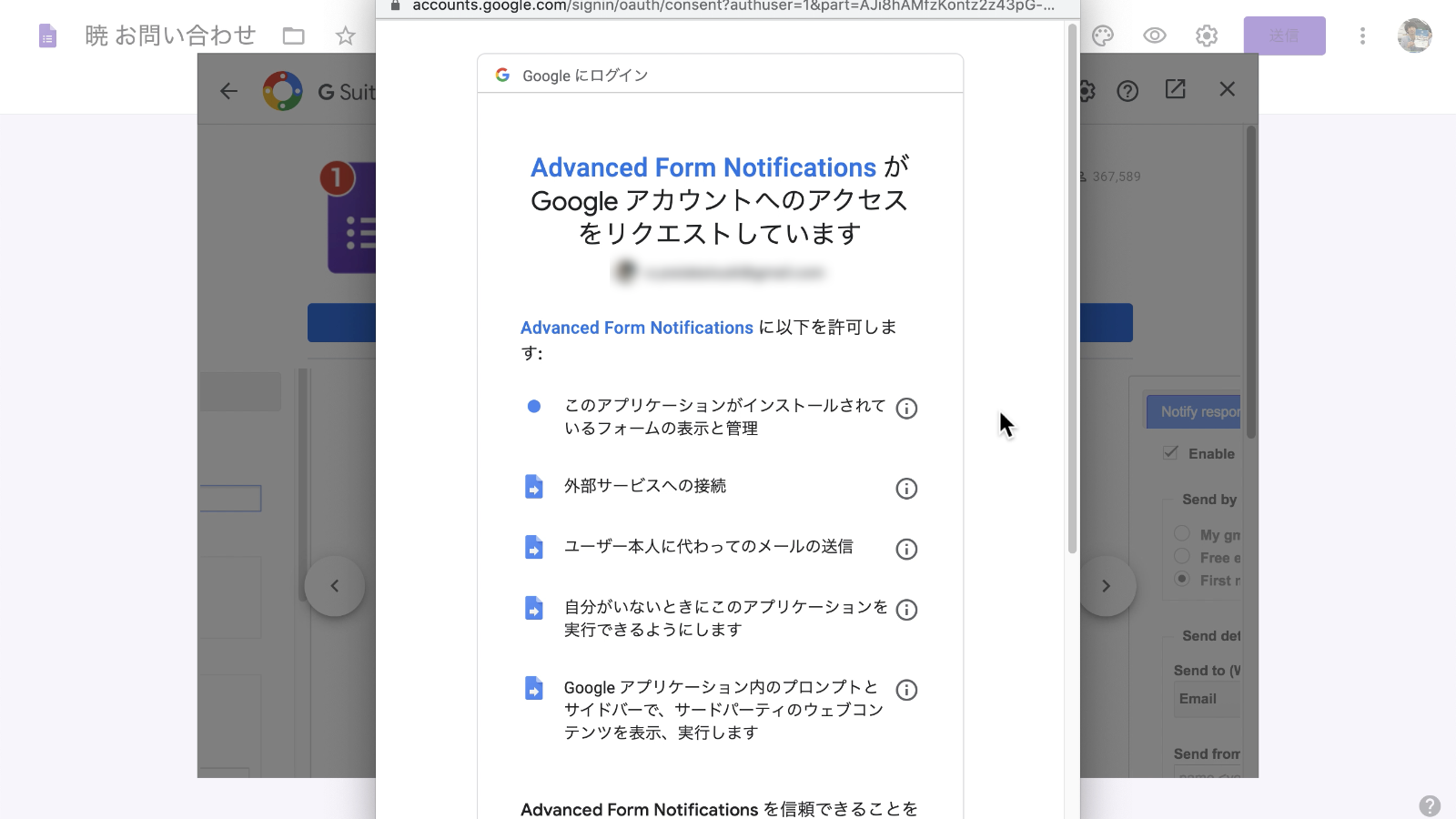Close the marketplace dialog with X
Image resolution: width=1456 pixels, height=819 pixels.
pos(1228,89)
